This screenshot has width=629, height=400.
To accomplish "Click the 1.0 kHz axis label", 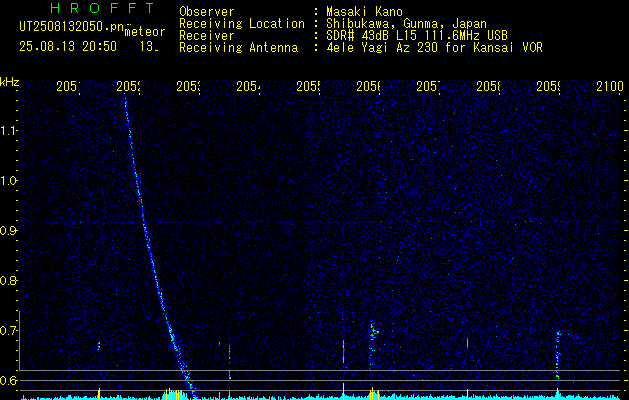I will pos(8,181).
